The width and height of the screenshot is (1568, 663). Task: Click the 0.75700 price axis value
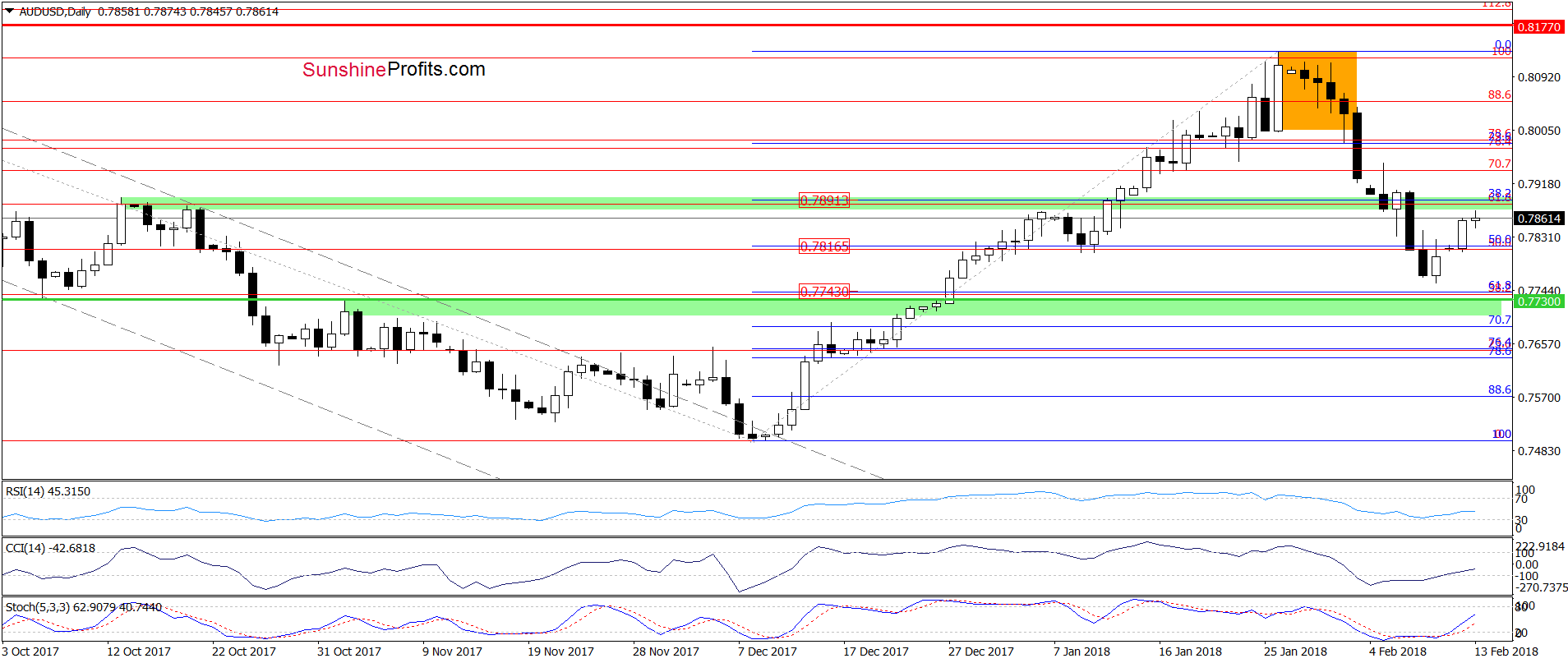(x=1538, y=398)
